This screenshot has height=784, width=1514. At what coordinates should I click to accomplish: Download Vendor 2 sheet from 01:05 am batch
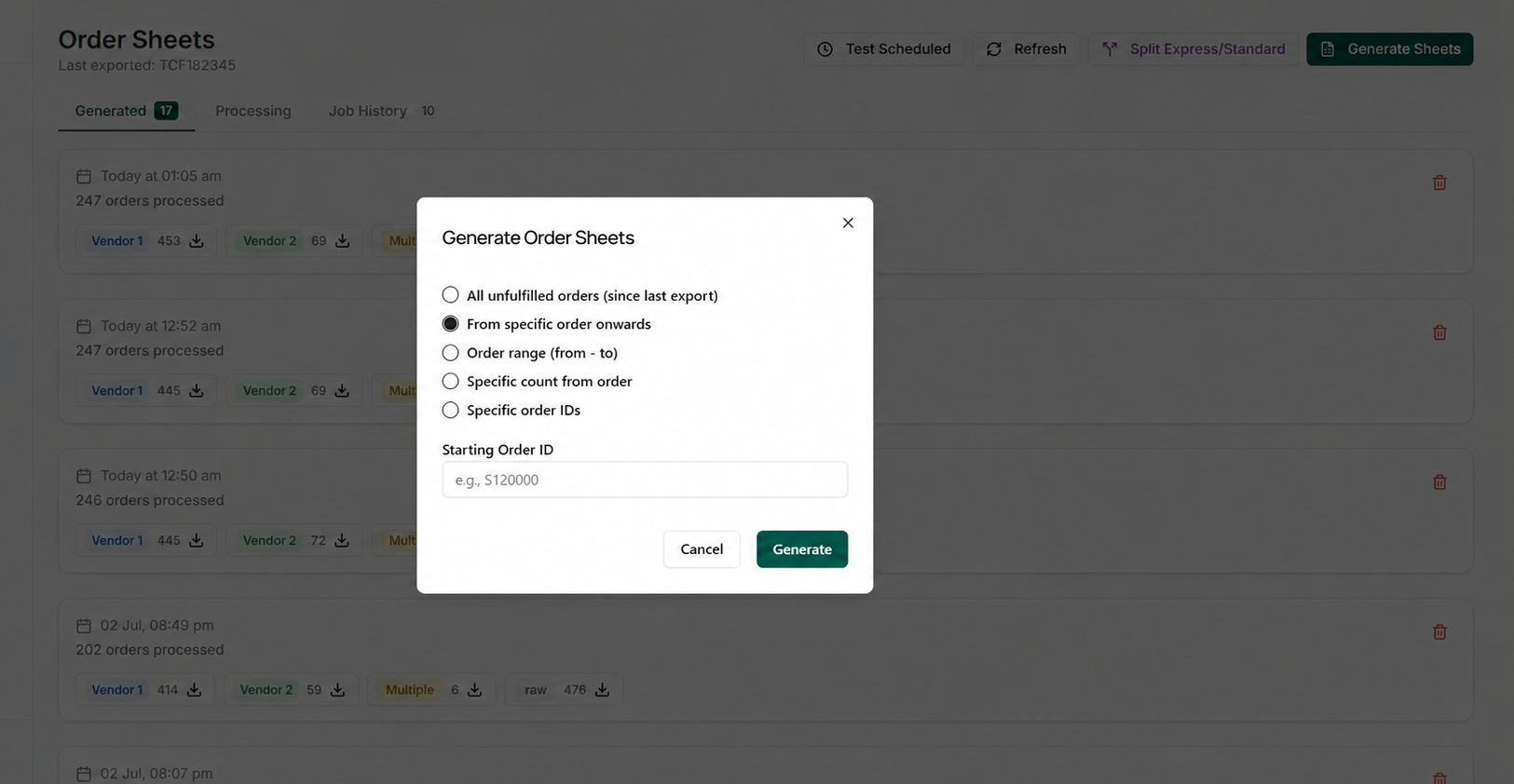pyautogui.click(x=343, y=241)
